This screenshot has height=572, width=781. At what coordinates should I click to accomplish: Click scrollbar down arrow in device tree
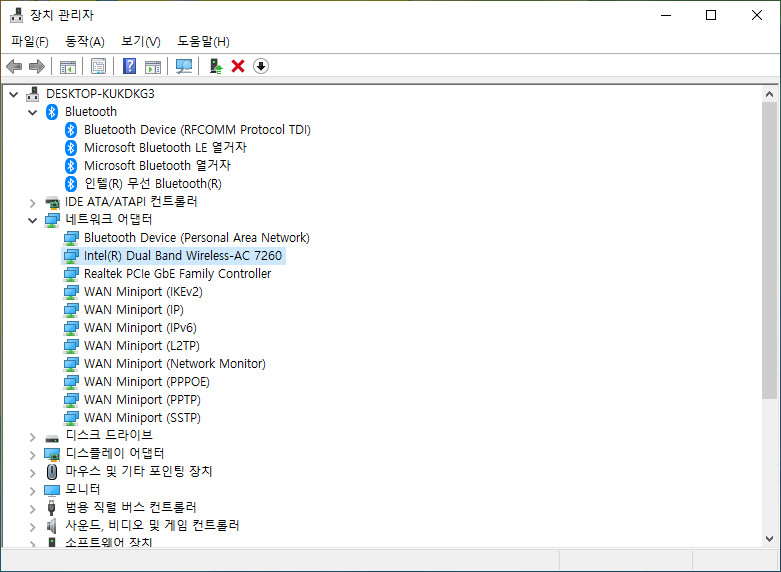point(769,539)
